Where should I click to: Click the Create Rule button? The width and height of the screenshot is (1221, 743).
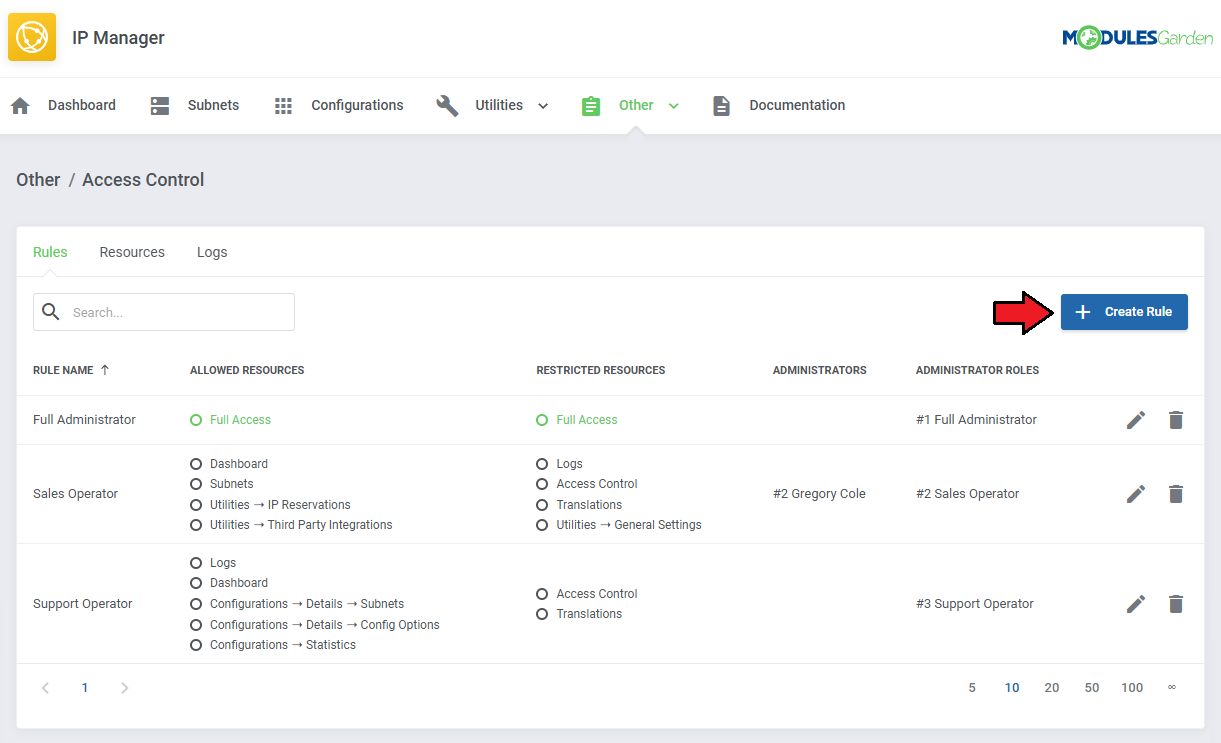pyautogui.click(x=1124, y=312)
